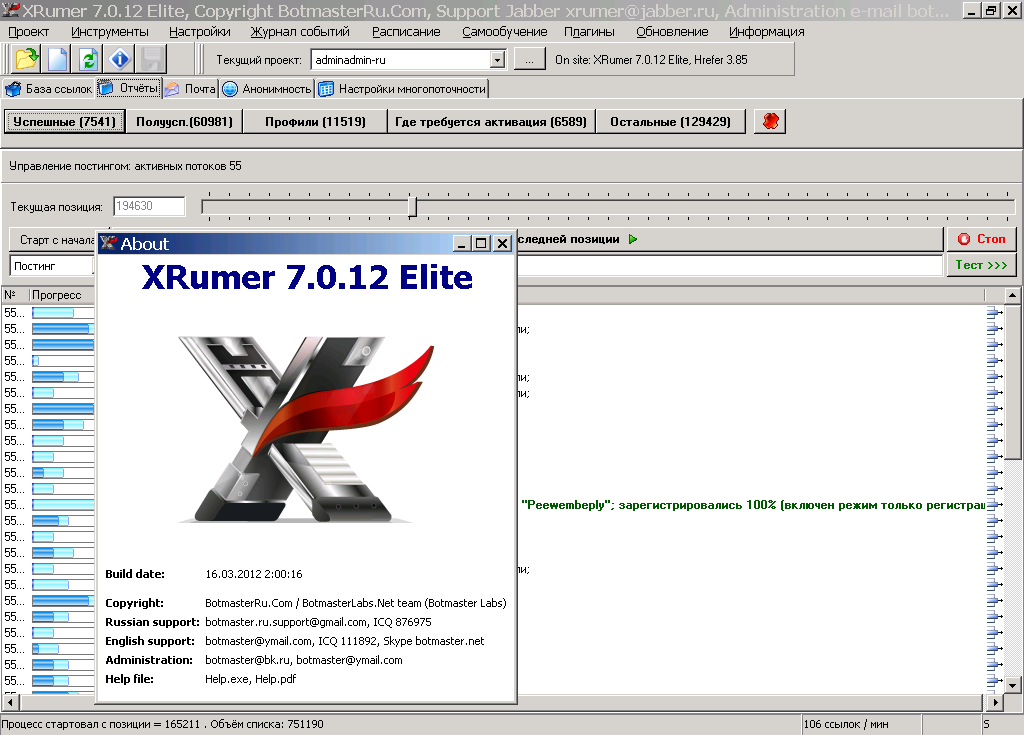
Task: Close the About dialog
Action: pos(502,244)
